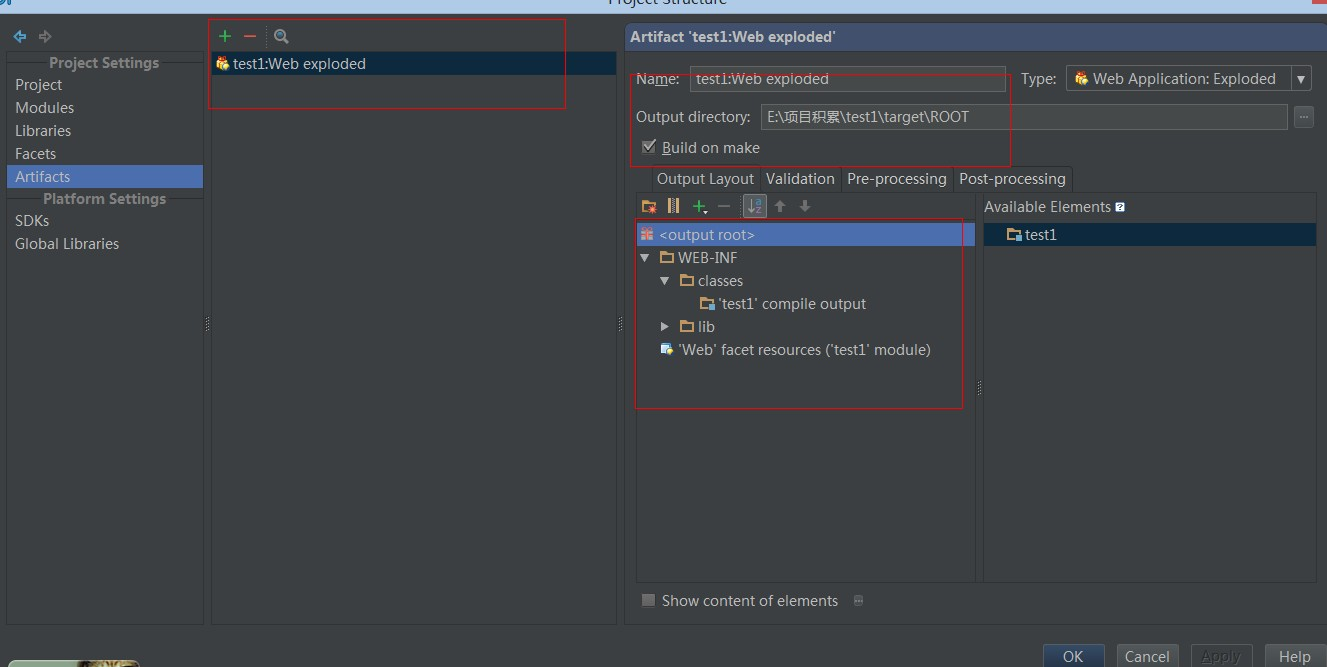Screen dimensions: 1327x667
Task: Select SDKs under Platform Settings
Action: [x=32, y=221]
